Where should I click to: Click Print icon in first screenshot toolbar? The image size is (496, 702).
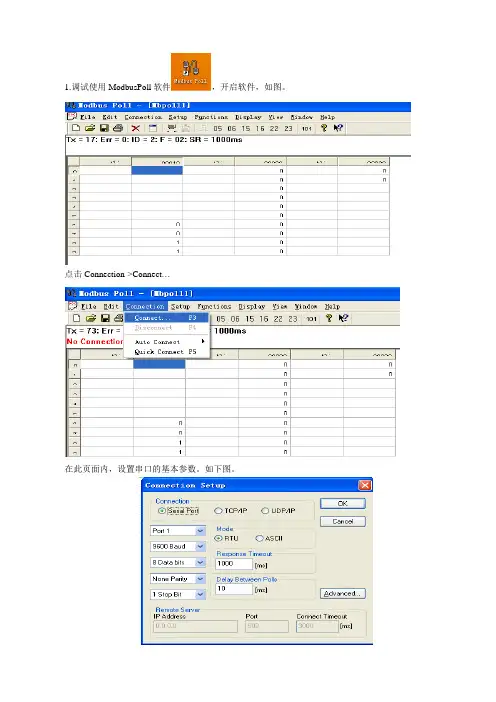click(x=118, y=128)
